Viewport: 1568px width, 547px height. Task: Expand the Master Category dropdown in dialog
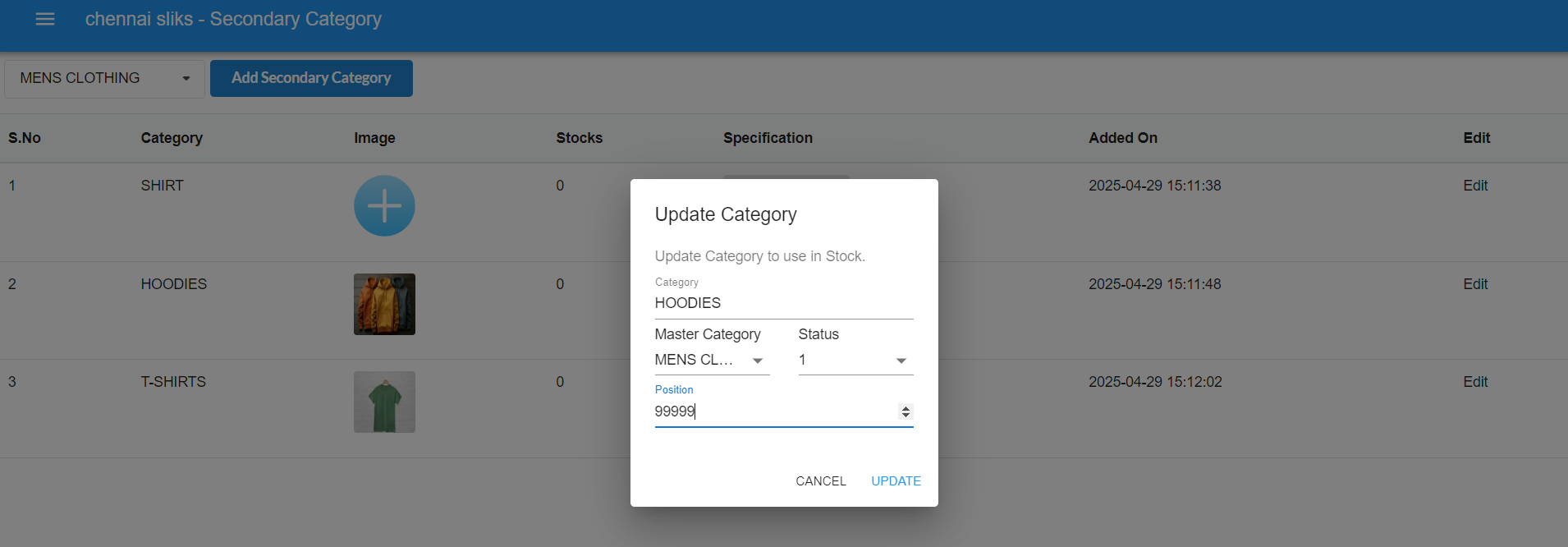[711, 361]
